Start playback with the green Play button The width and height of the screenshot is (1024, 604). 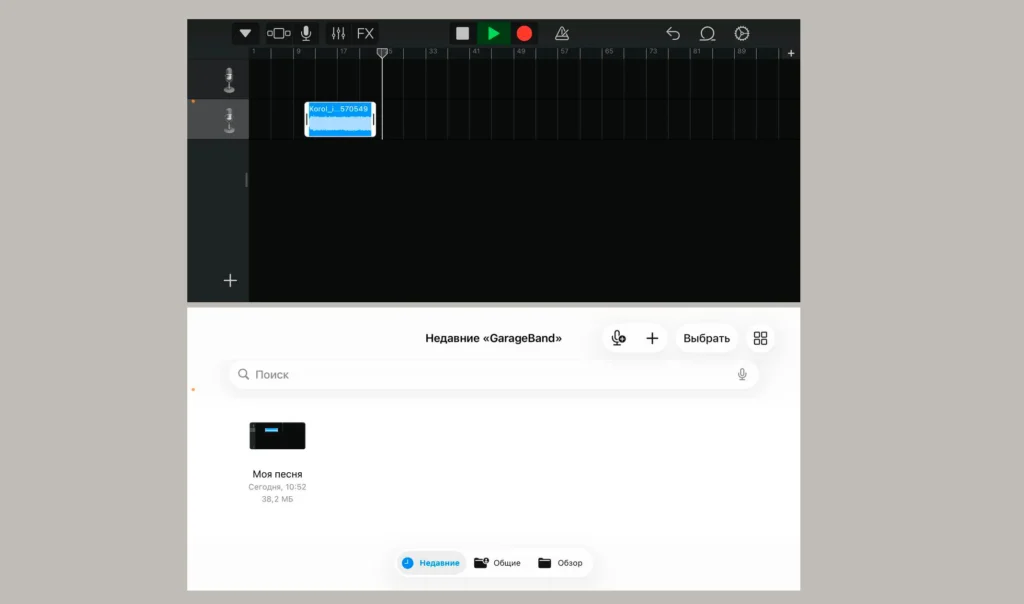click(493, 33)
